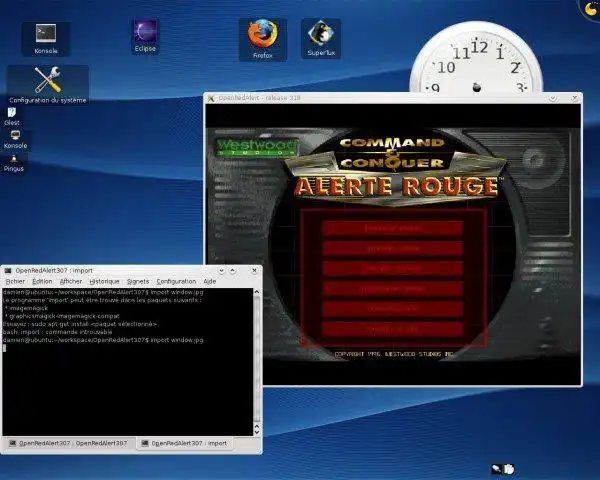Open the large Konsole desktop icon
Image resolution: width=600 pixels, height=480 pixels.
(46, 38)
